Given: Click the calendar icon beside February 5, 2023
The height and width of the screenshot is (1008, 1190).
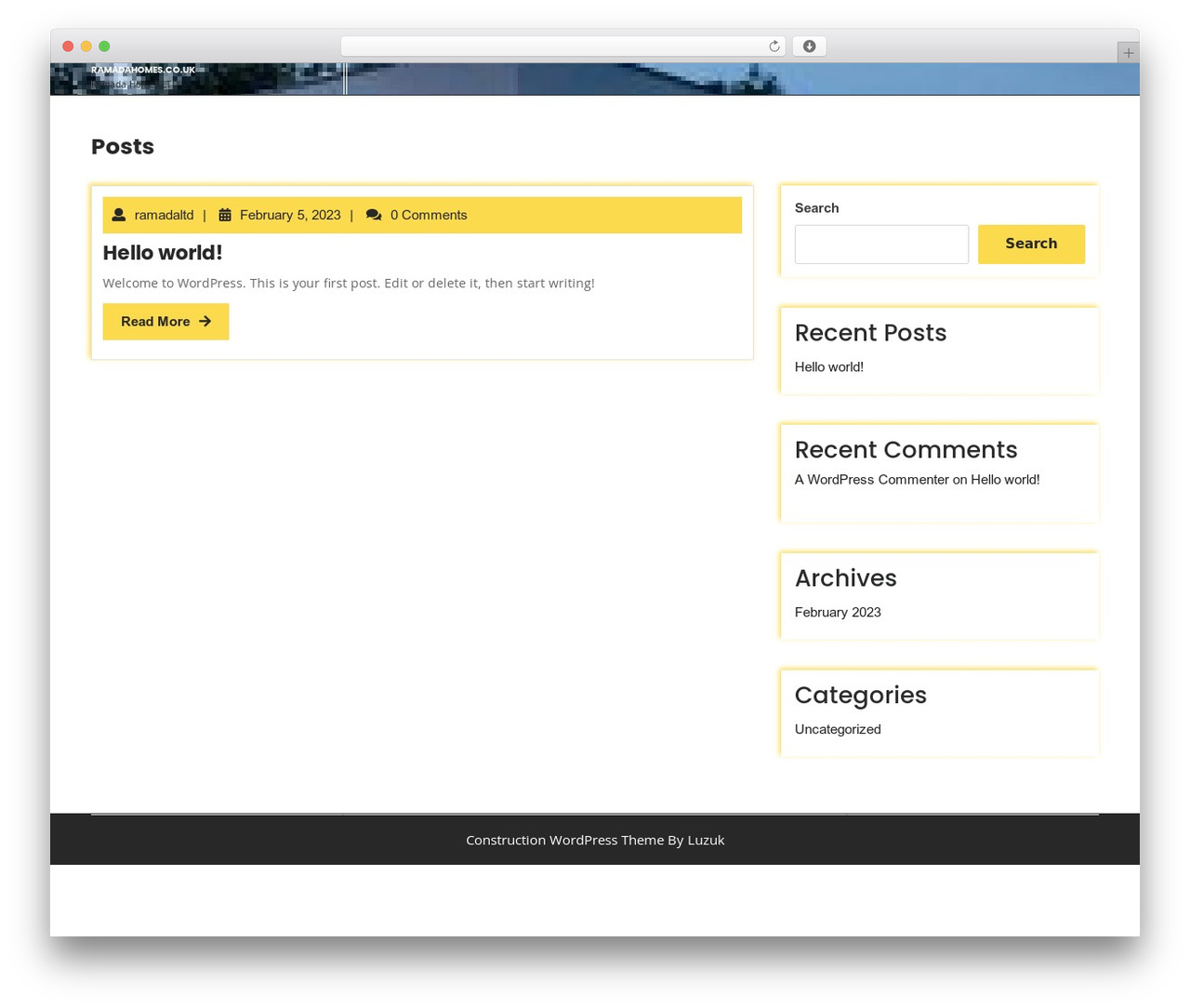Looking at the screenshot, I should tap(225, 215).
